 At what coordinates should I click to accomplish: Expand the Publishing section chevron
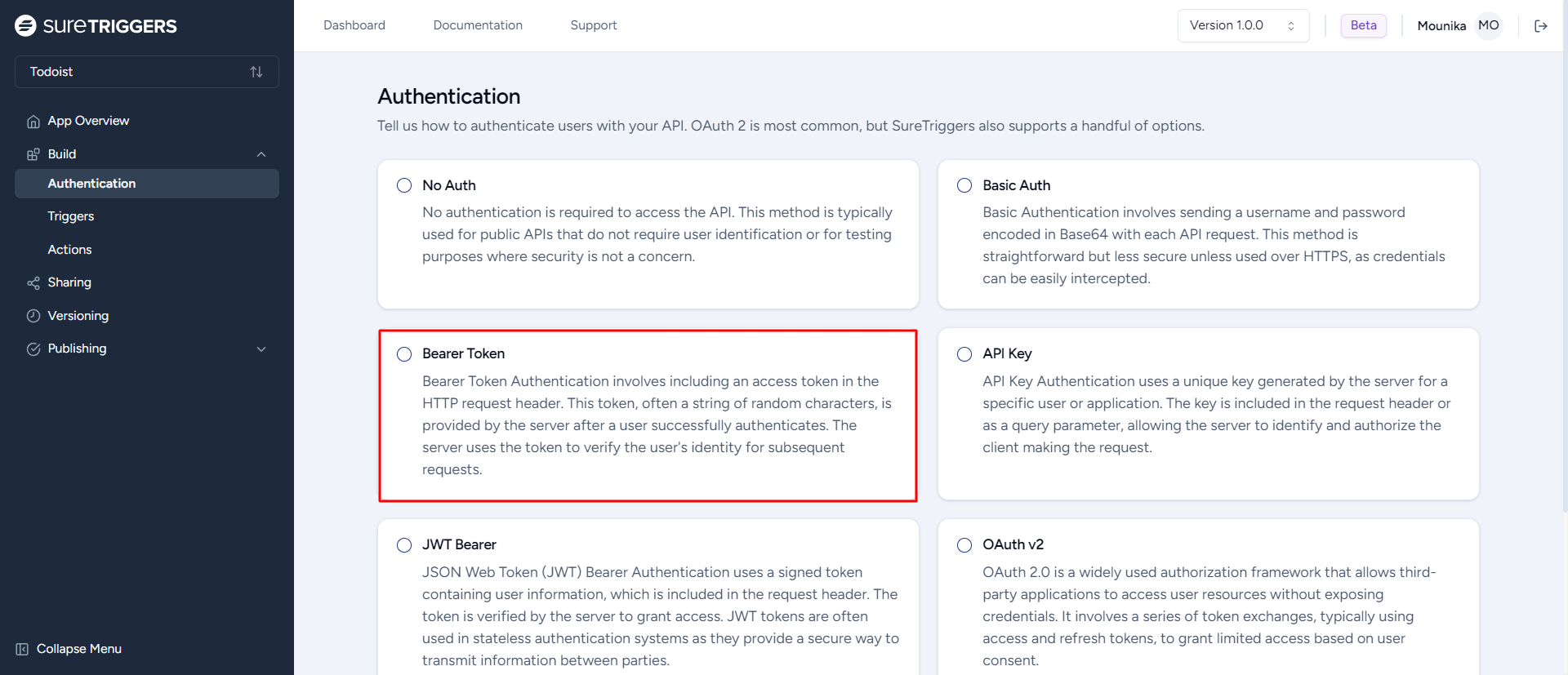pos(261,349)
